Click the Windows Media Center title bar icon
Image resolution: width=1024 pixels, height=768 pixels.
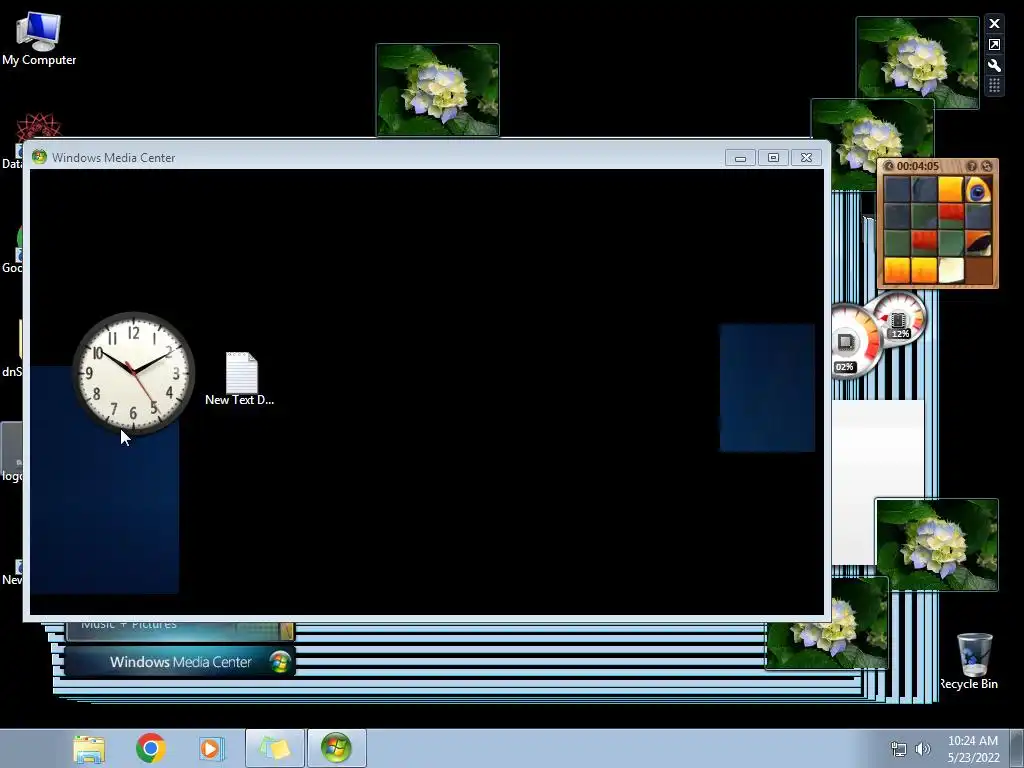tap(39, 157)
